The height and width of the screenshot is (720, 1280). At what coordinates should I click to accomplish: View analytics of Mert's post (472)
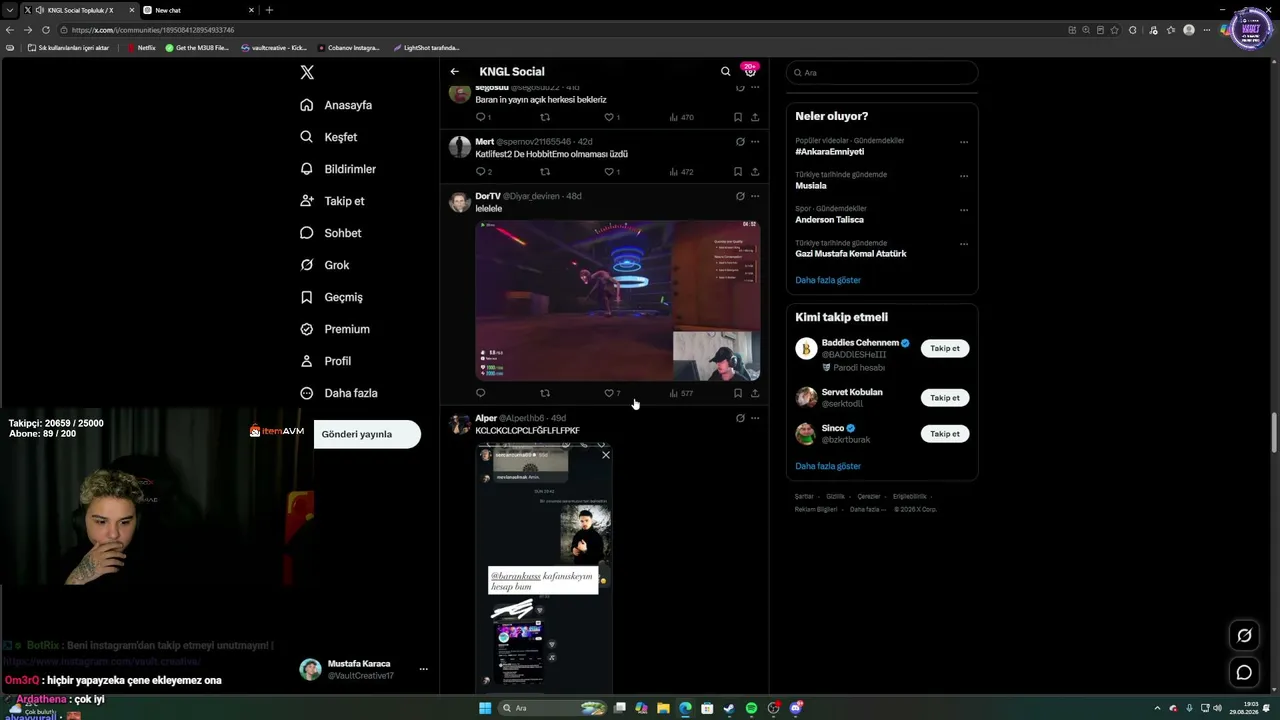(681, 172)
